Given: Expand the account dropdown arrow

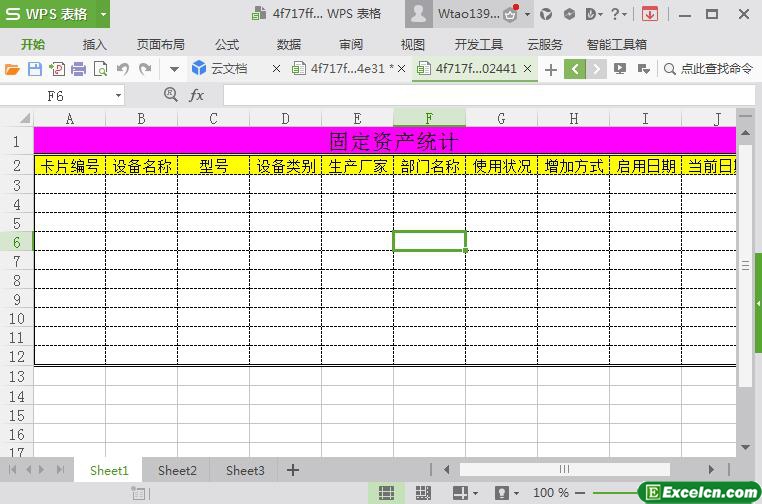Looking at the screenshot, I should coord(527,14).
